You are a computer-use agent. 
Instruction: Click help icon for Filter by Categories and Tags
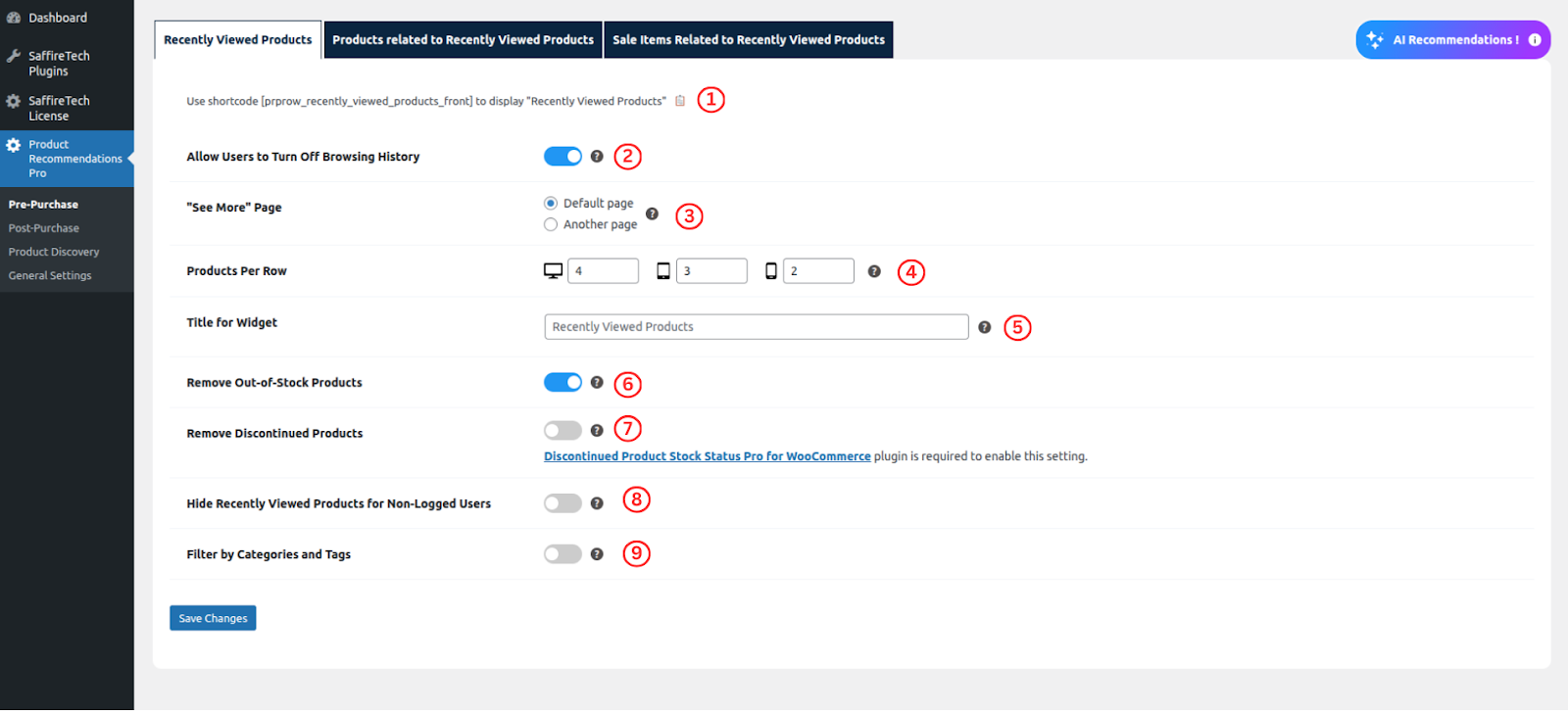click(x=597, y=554)
